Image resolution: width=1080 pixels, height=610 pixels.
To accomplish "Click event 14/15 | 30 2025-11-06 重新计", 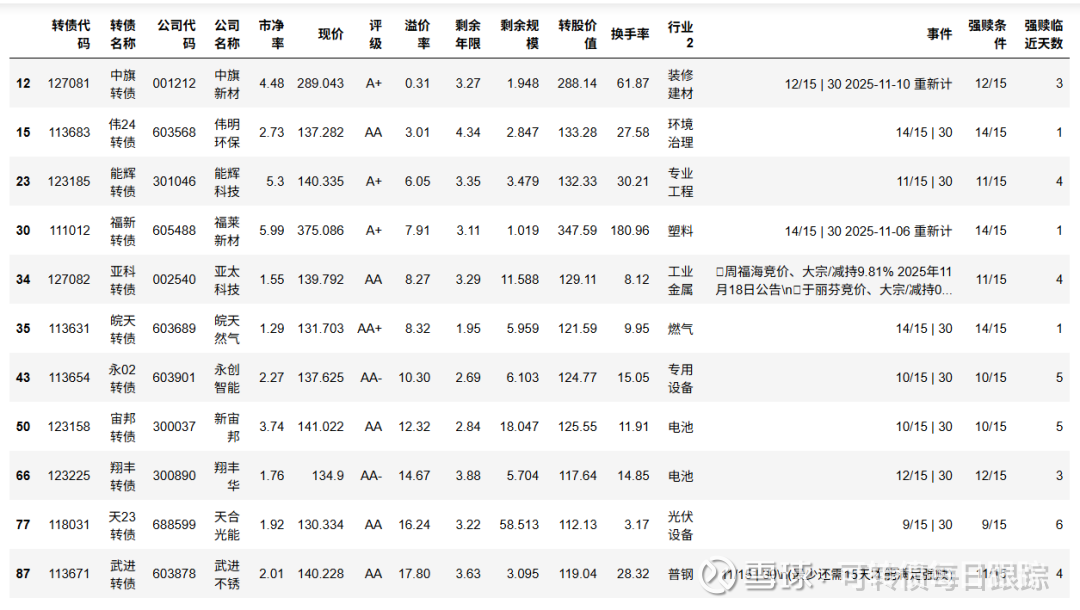I will [868, 231].
